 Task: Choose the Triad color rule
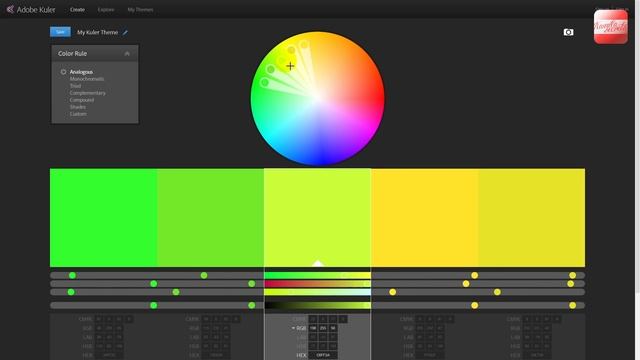click(75, 86)
